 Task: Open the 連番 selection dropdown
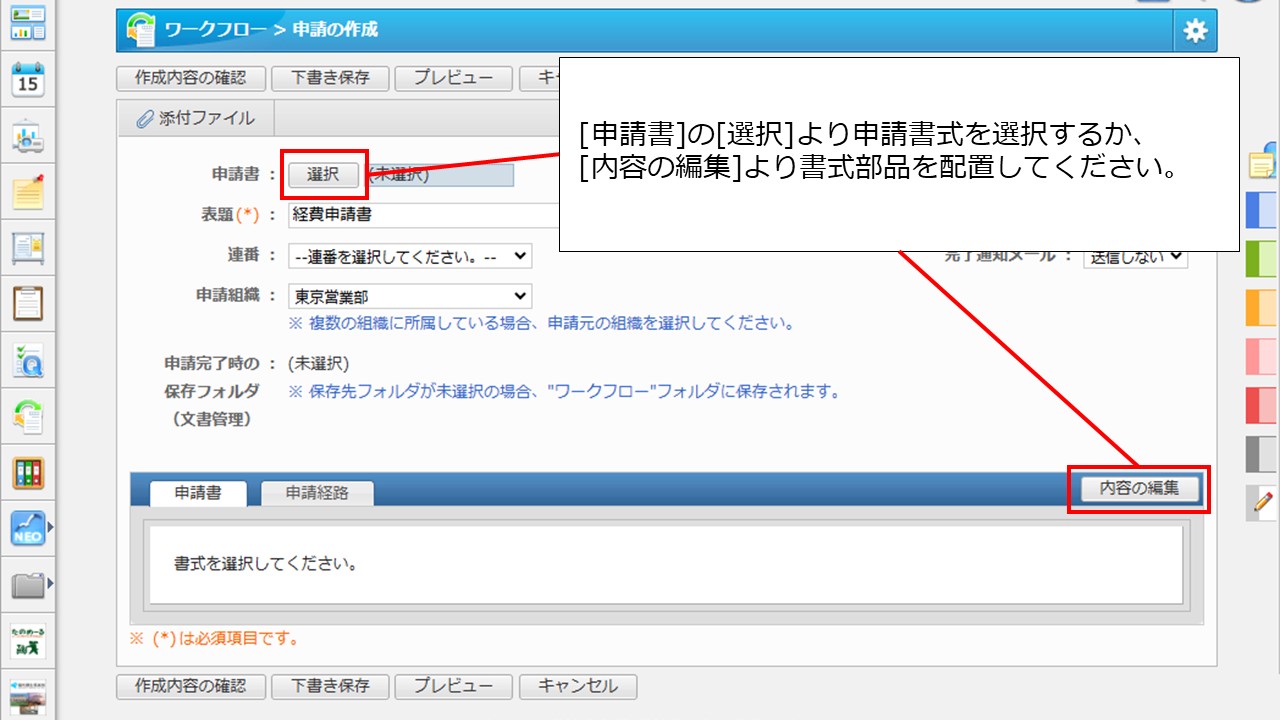[x=410, y=256]
